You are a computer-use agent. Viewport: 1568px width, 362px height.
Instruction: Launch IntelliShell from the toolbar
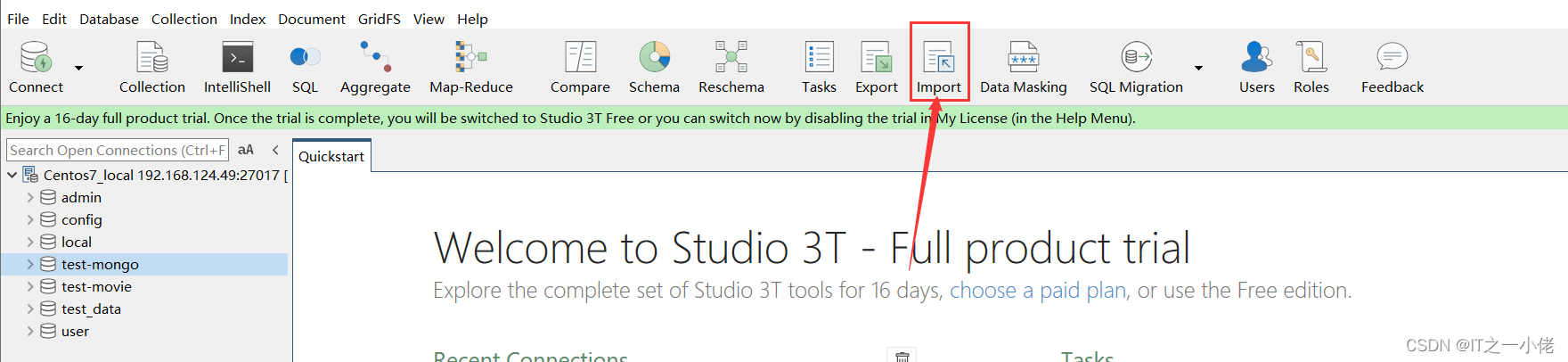pyautogui.click(x=237, y=67)
